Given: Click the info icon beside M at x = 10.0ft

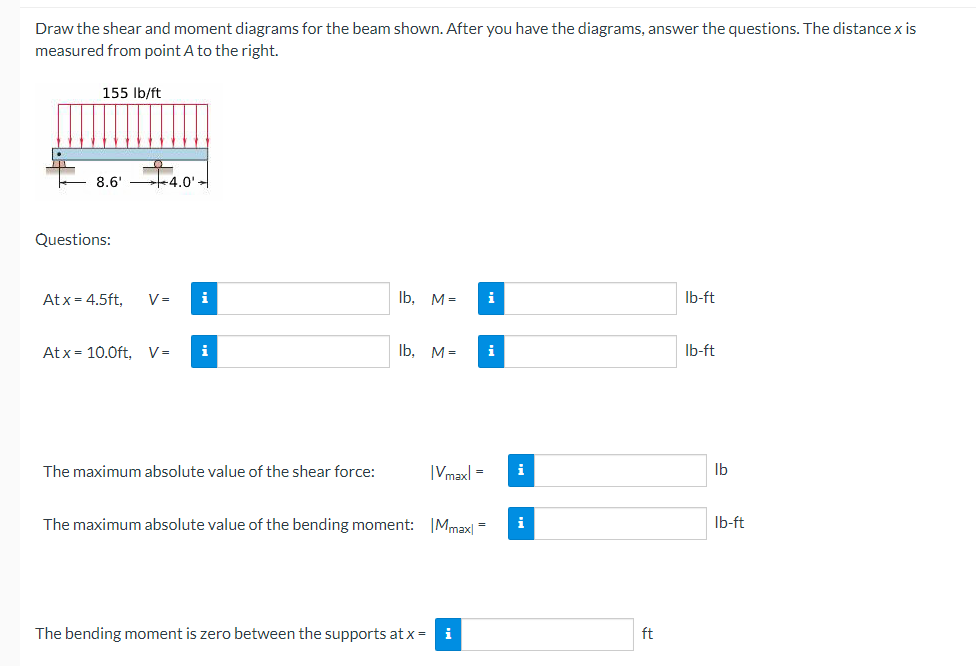Looking at the screenshot, I should [491, 351].
